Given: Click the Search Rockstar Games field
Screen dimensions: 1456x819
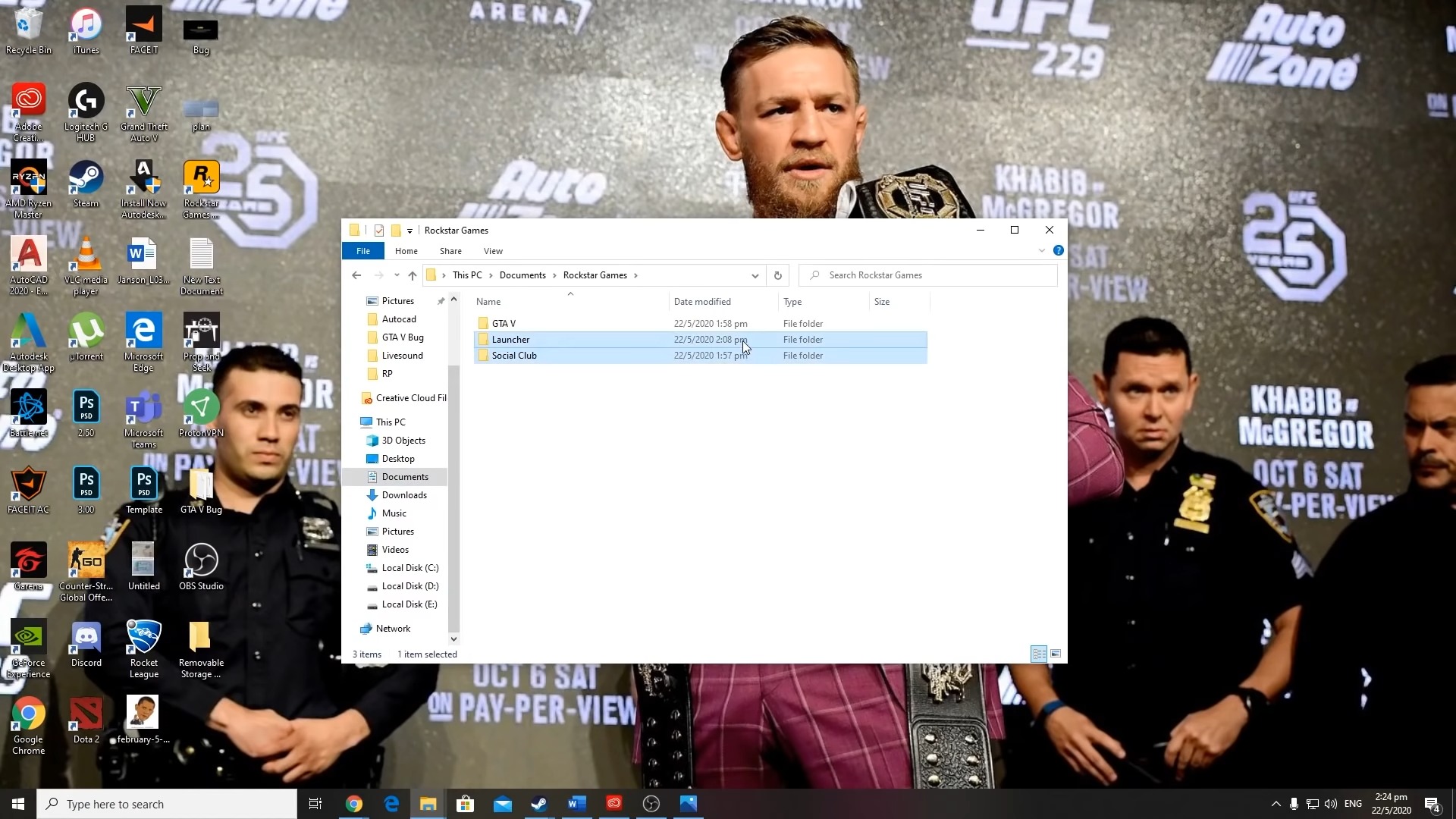Looking at the screenshot, I should point(928,275).
